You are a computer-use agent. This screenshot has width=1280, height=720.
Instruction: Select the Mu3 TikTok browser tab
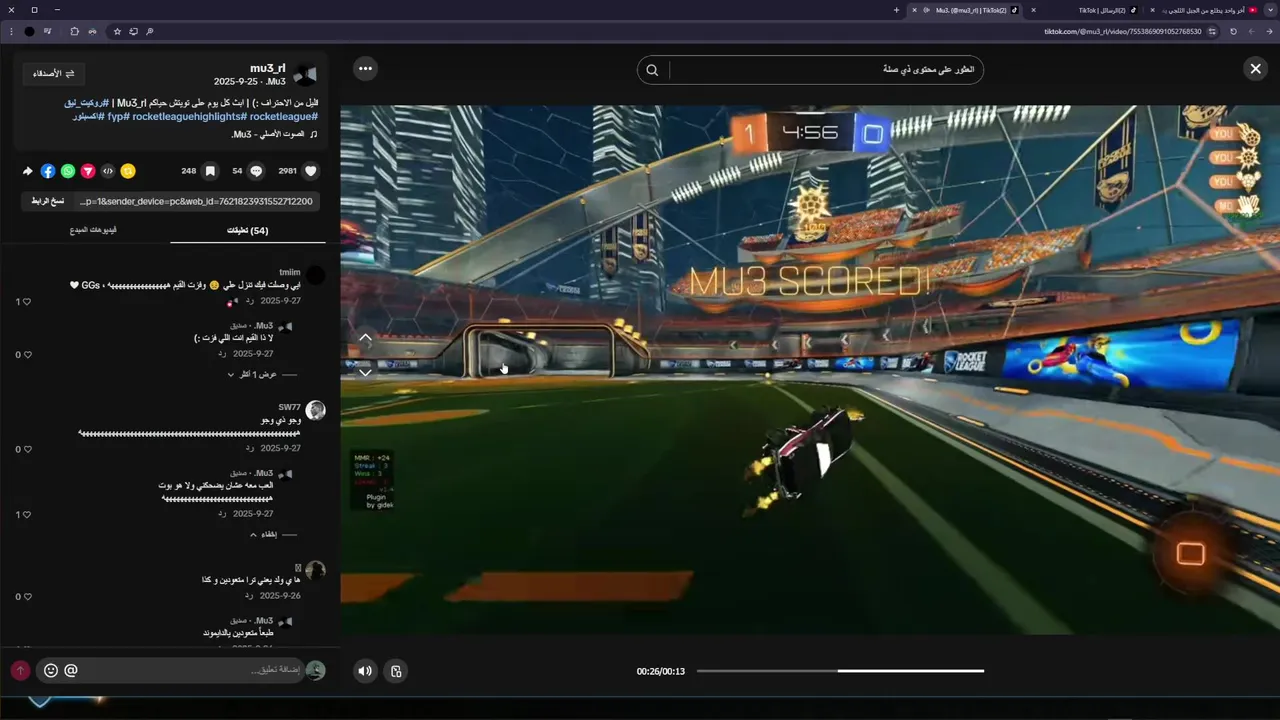[967, 10]
